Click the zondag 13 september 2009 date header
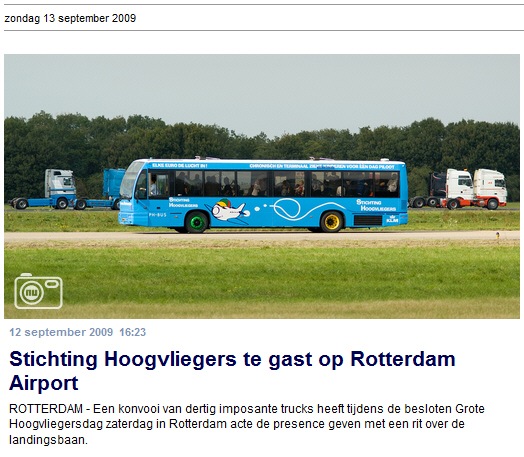The width and height of the screenshot is (524, 457). [x=70, y=18]
